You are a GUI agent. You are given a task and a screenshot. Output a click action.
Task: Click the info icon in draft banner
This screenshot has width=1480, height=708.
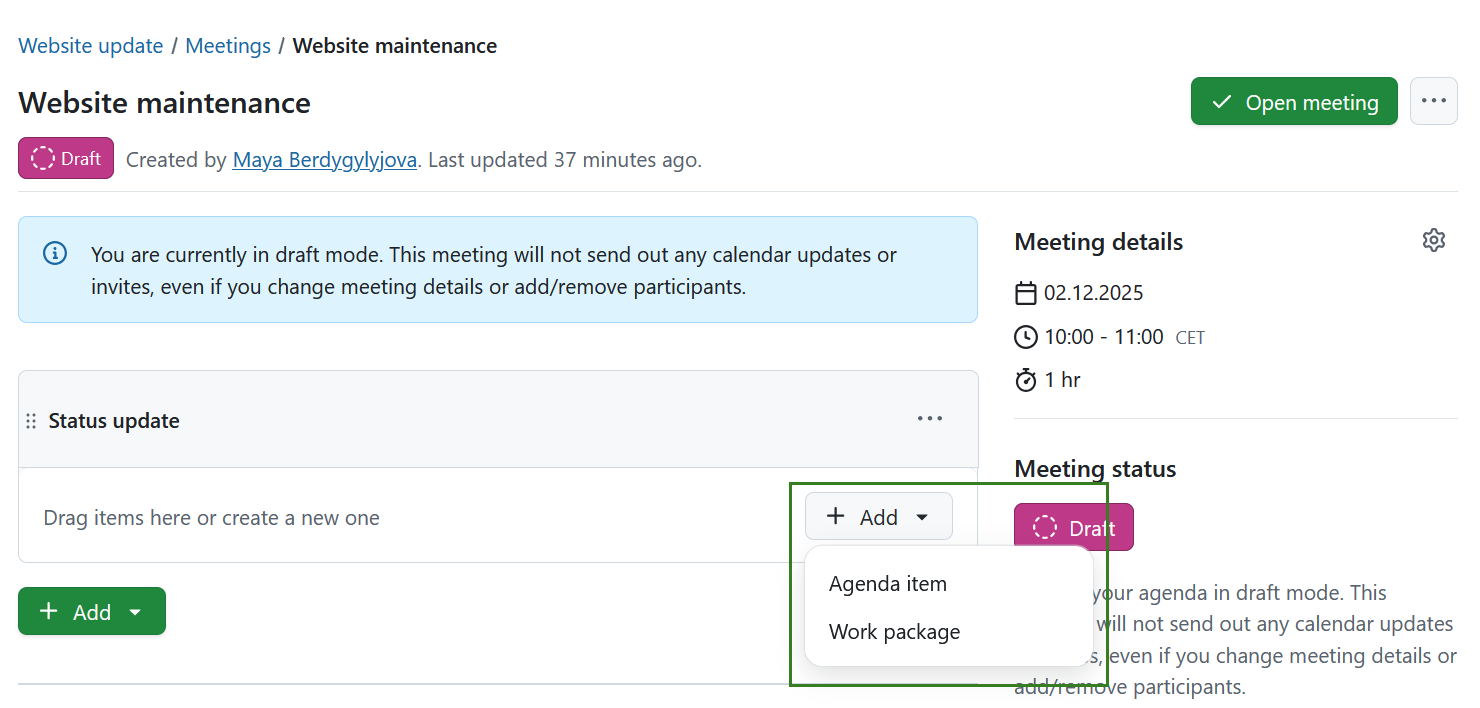point(55,254)
